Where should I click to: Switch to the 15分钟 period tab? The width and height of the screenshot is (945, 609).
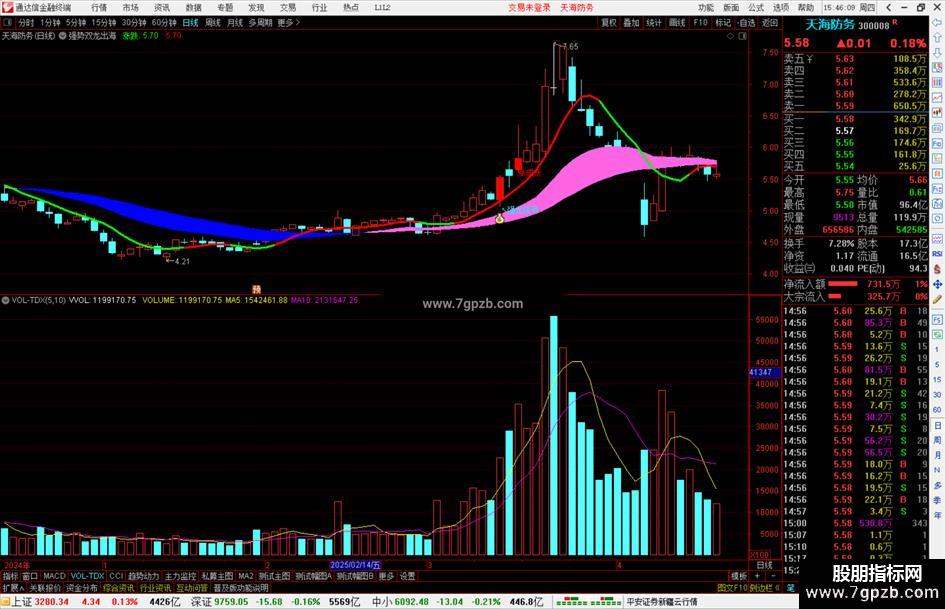tap(104, 22)
